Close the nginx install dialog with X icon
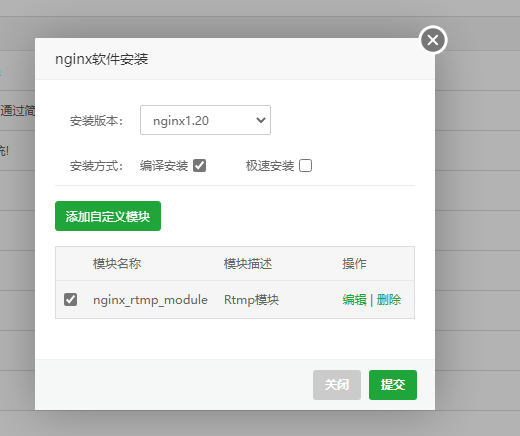Image resolution: width=520 pixels, height=436 pixels. pyautogui.click(x=433, y=40)
